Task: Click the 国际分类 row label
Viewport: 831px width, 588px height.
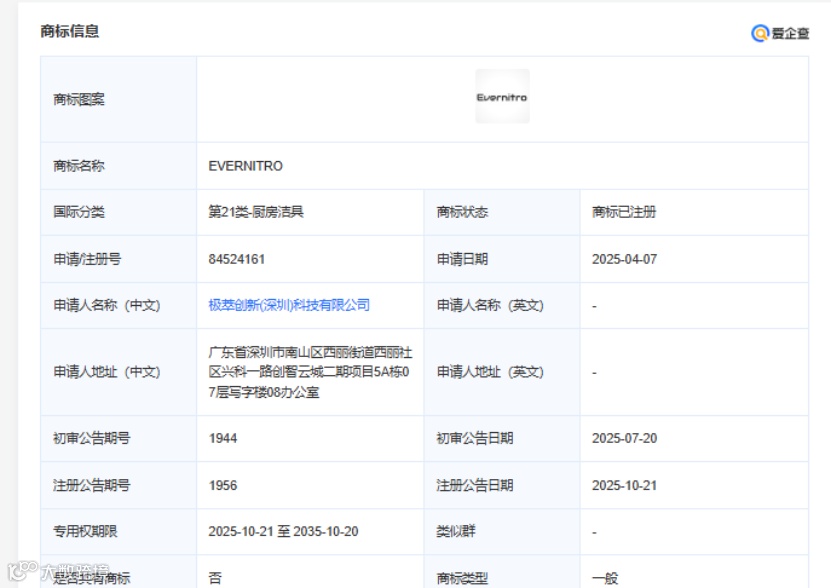Action: [x=78, y=212]
